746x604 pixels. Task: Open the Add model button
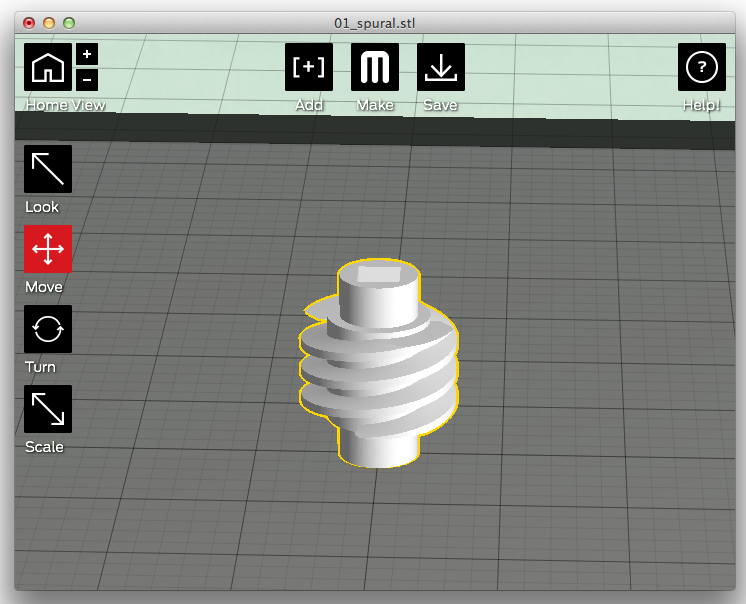tap(309, 67)
